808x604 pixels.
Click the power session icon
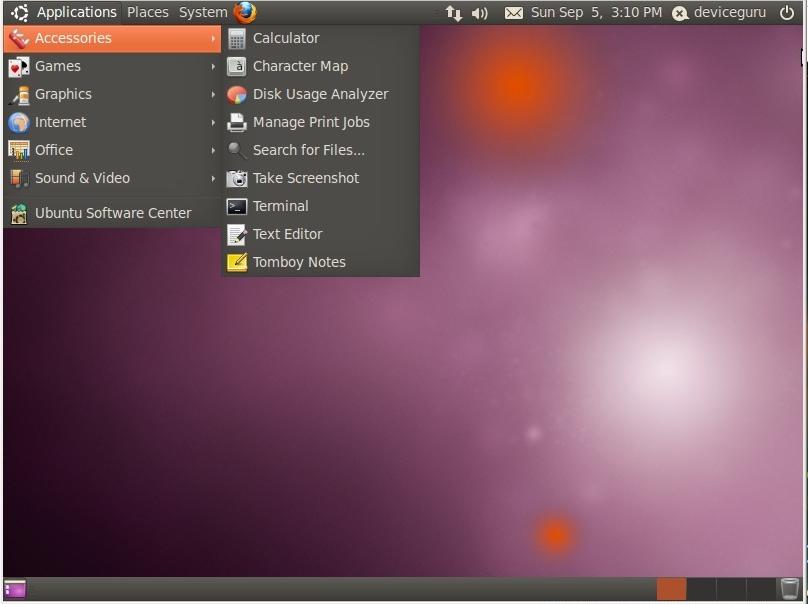coord(787,12)
